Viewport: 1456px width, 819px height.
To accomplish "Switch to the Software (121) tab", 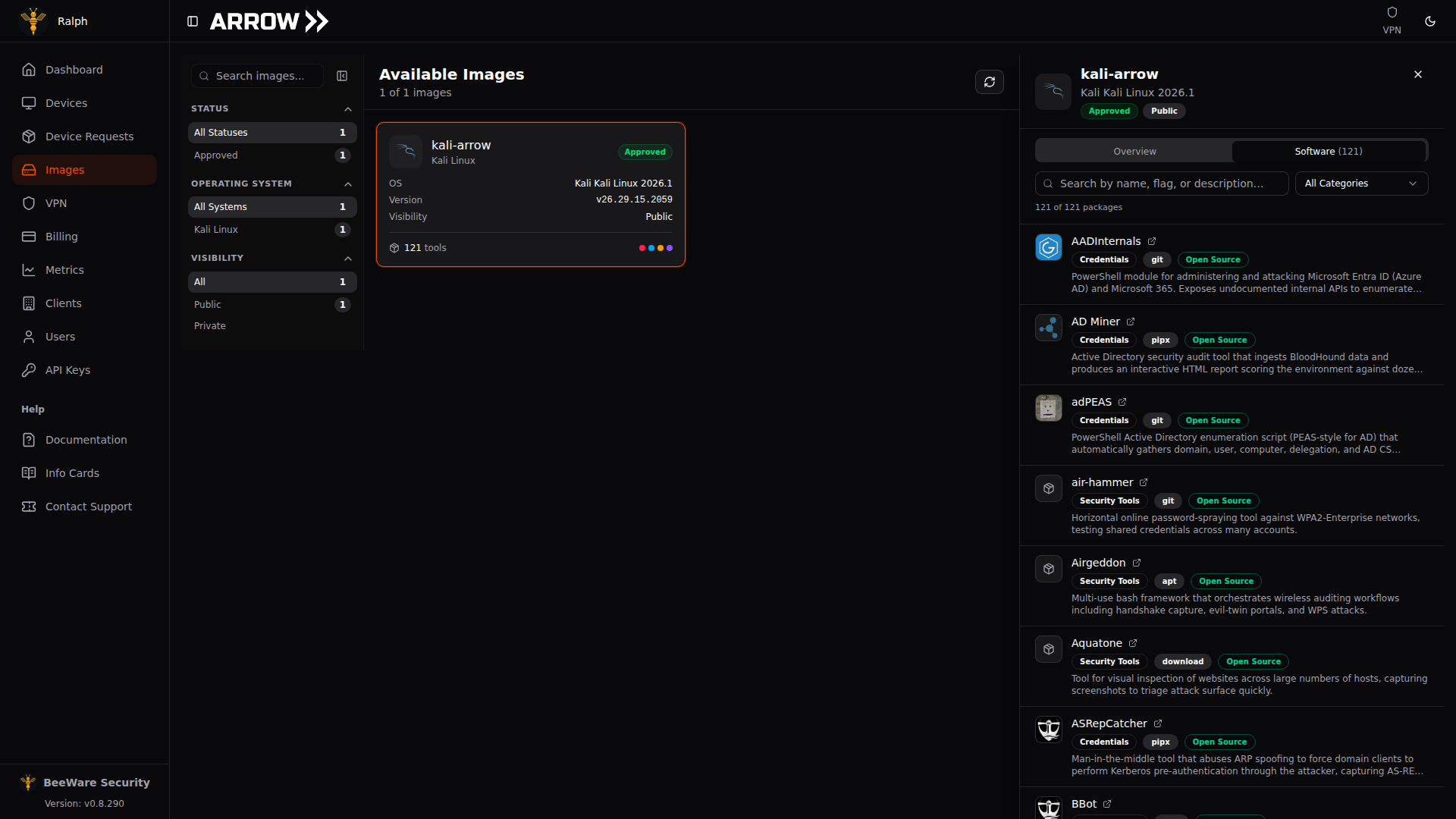I will (x=1329, y=152).
